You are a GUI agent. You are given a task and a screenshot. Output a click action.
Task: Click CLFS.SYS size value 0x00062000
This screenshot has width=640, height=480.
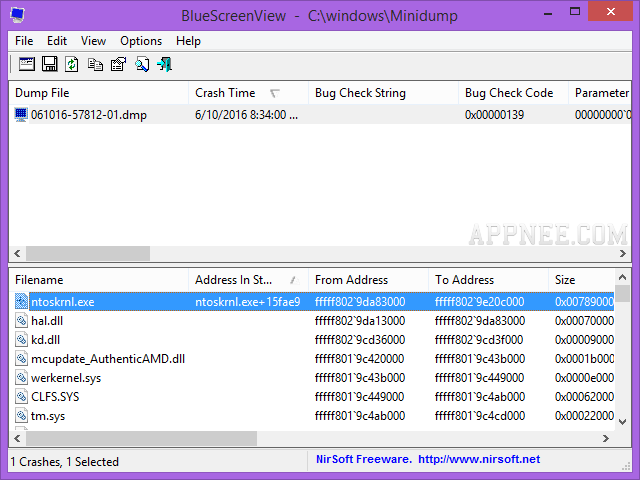tap(584, 397)
